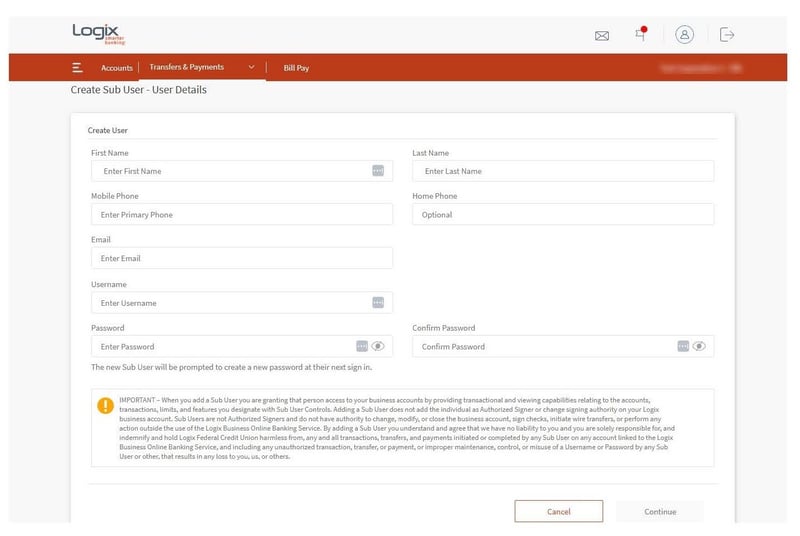Open the hamburger menu icon
The width and height of the screenshot is (800, 536).
point(77,68)
